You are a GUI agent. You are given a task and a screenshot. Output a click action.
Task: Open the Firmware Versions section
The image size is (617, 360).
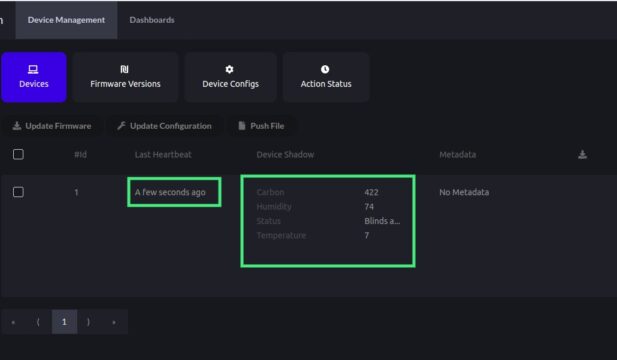125,77
